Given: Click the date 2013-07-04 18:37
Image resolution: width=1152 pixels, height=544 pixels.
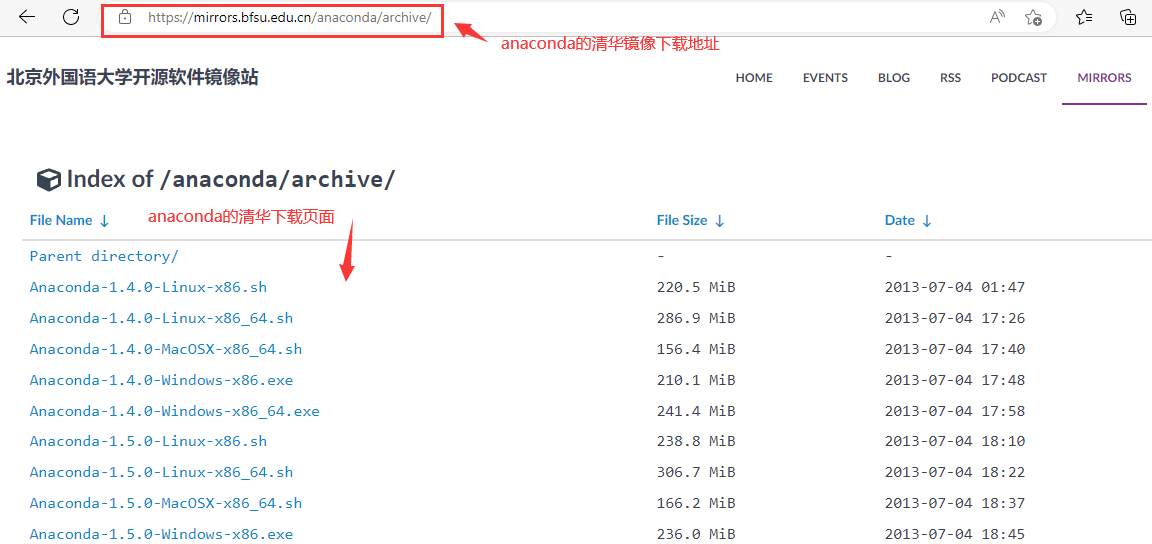Looking at the screenshot, I should 954,503.
